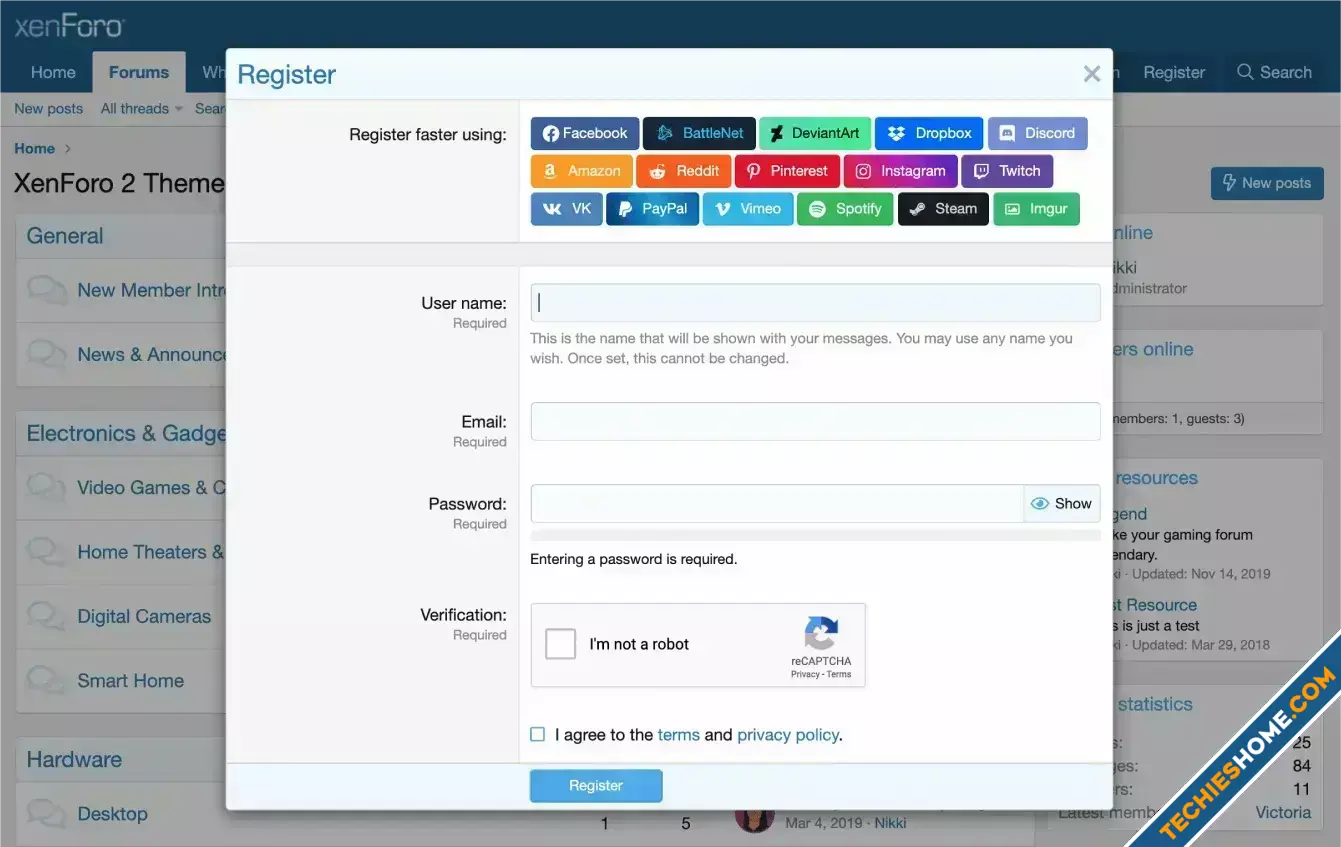The image size is (1341, 847).
Task: Open the Home navigation tab
Action: click(53, 72)
